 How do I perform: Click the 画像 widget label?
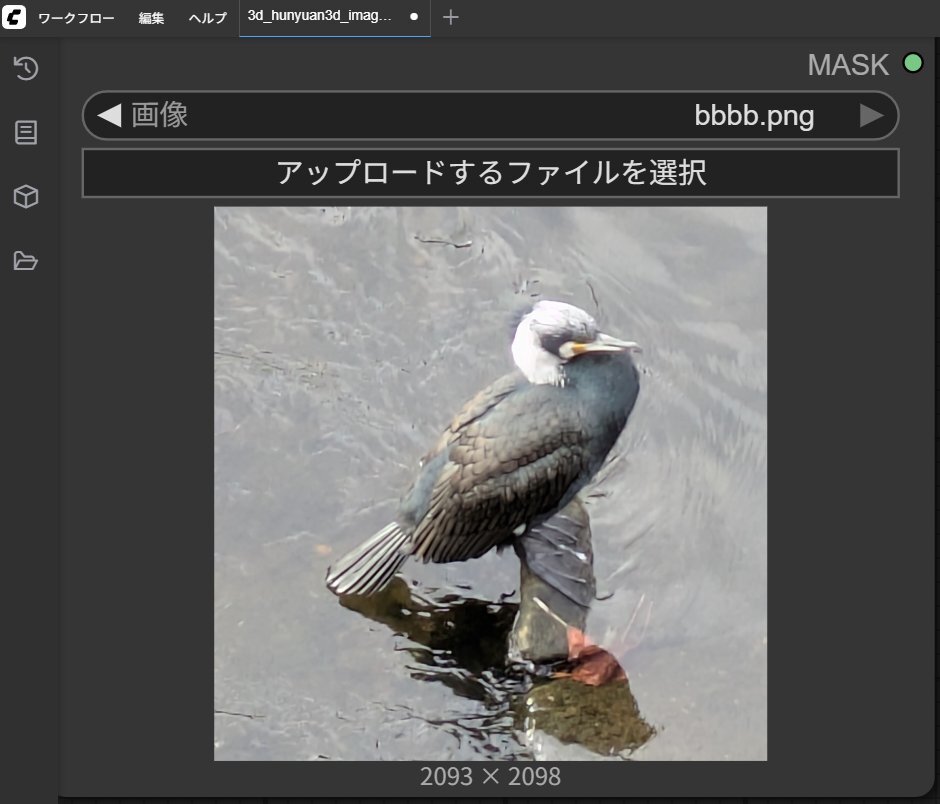[x=160, y=116]
